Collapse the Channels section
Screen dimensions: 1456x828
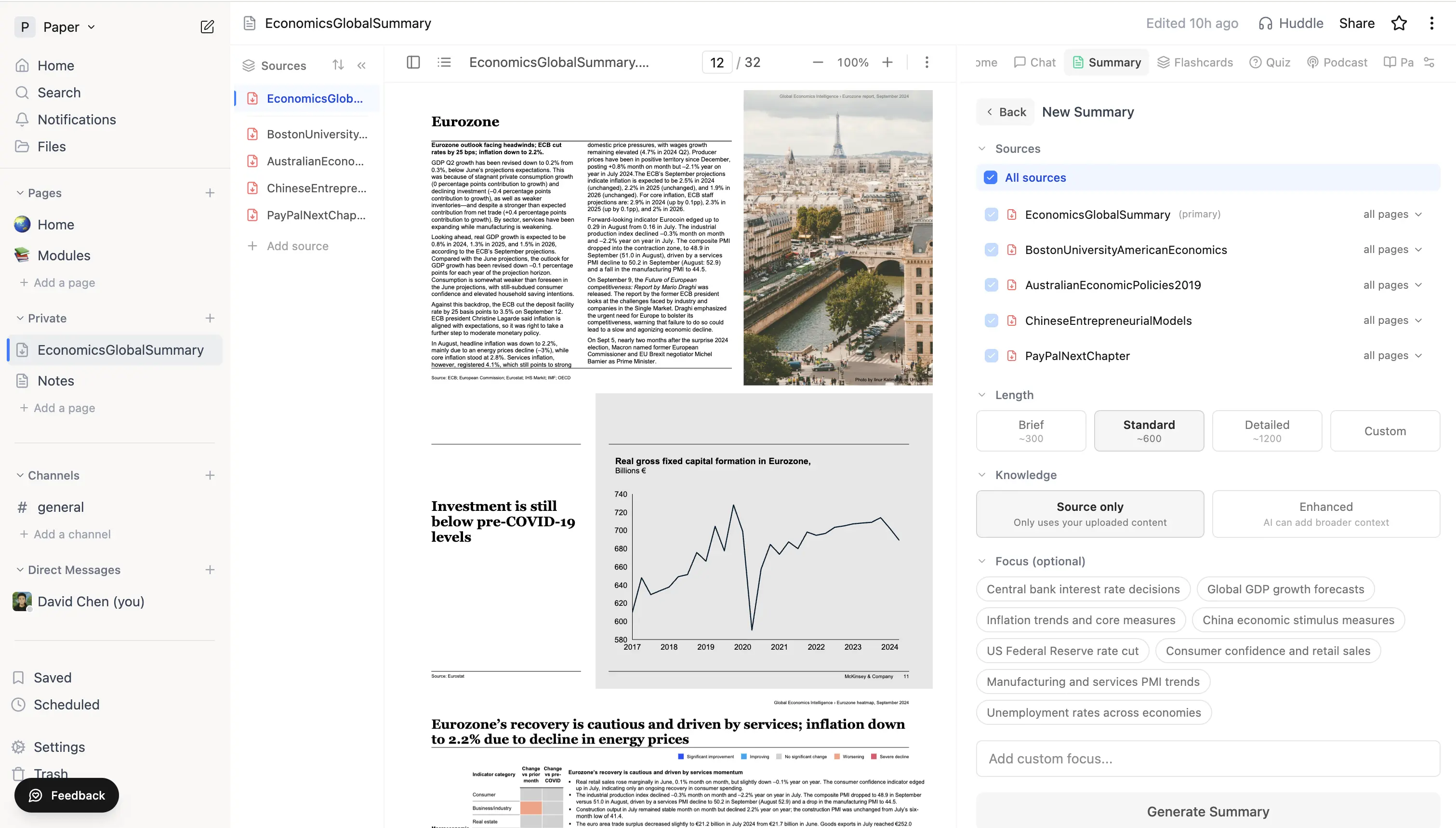click(x=20, y=475)
